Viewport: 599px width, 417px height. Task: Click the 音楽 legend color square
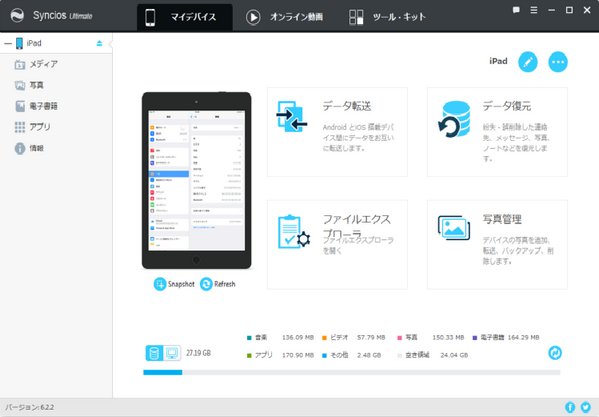[249, 338]
